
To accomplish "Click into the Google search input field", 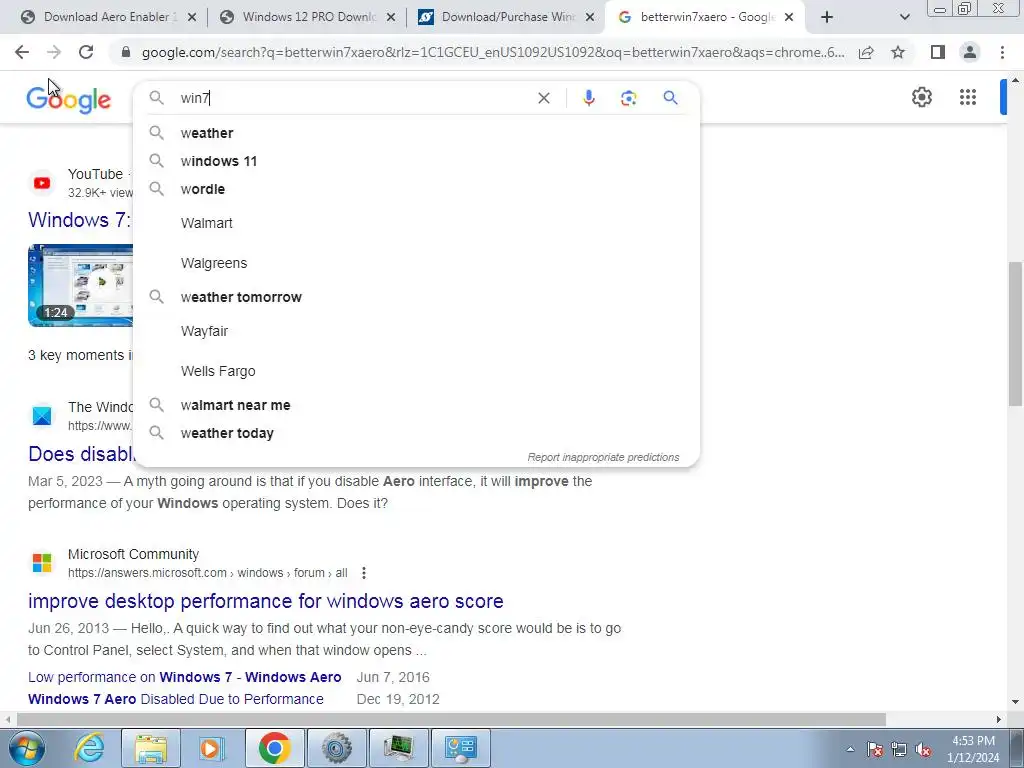I will click(x=353, y=98).
